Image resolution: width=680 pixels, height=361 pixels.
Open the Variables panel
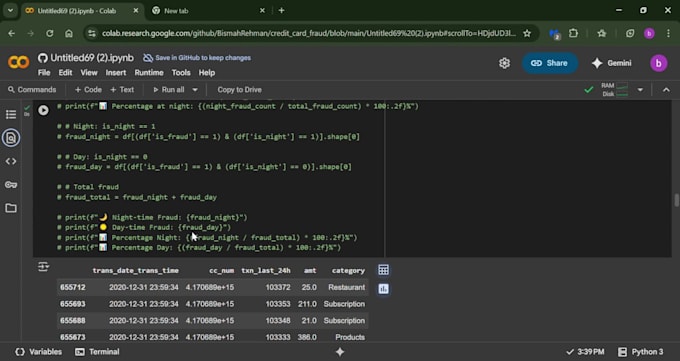(38, 352)
